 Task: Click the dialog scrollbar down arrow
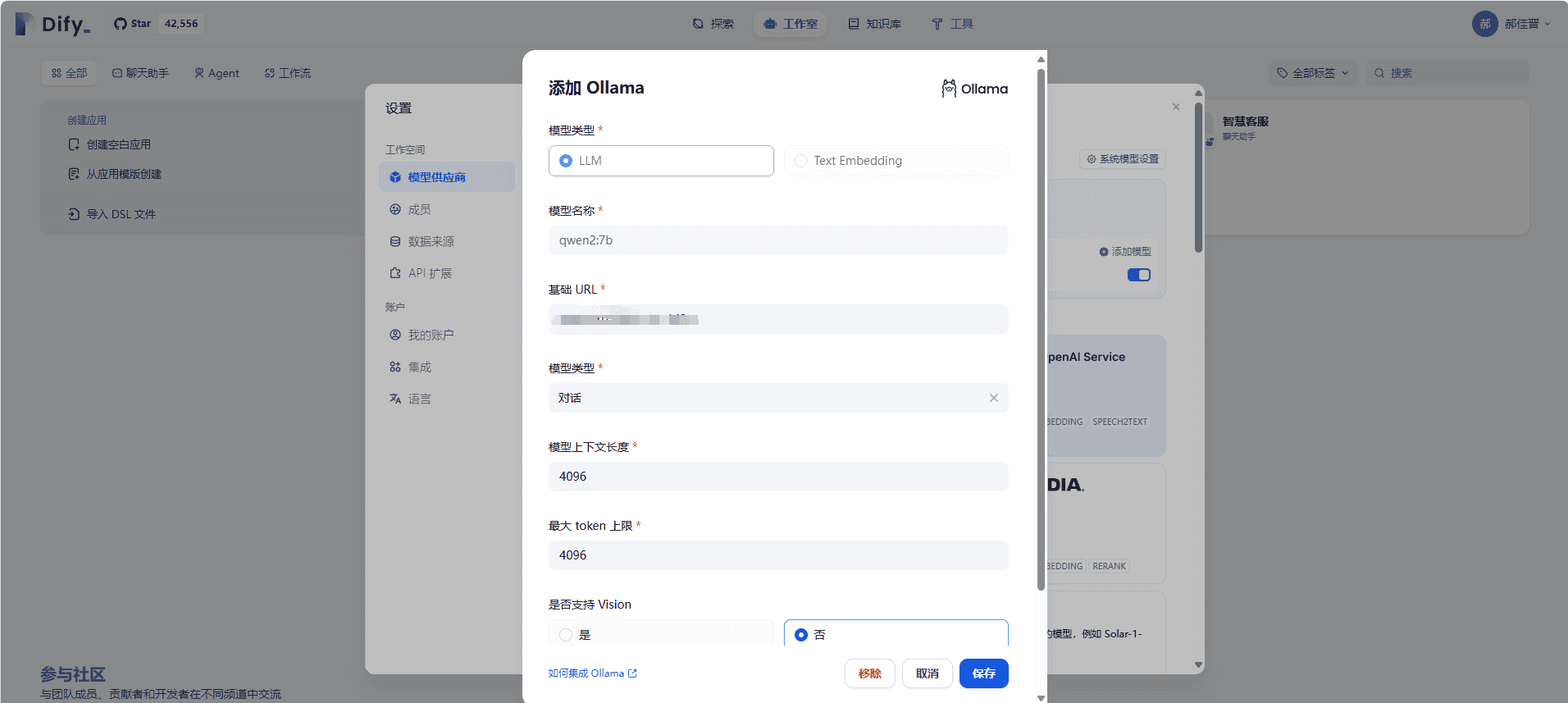(1041, 698)
